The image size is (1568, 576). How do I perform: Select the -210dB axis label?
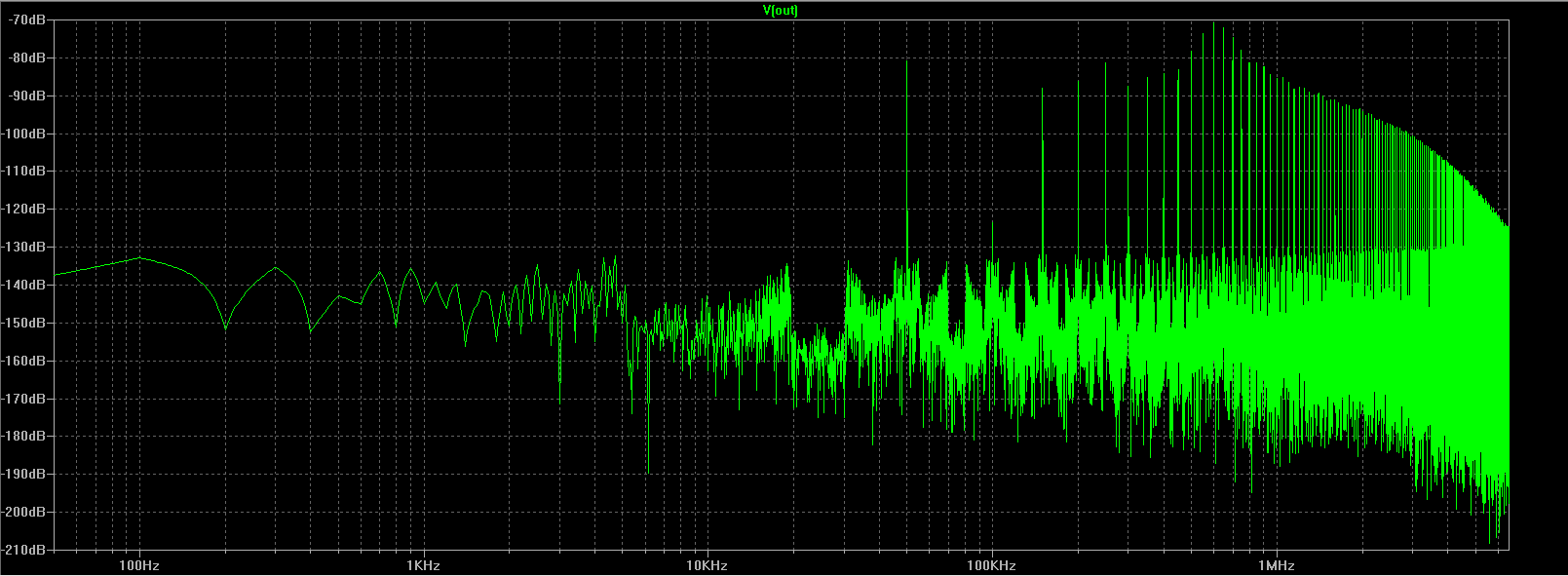(23, 550)
